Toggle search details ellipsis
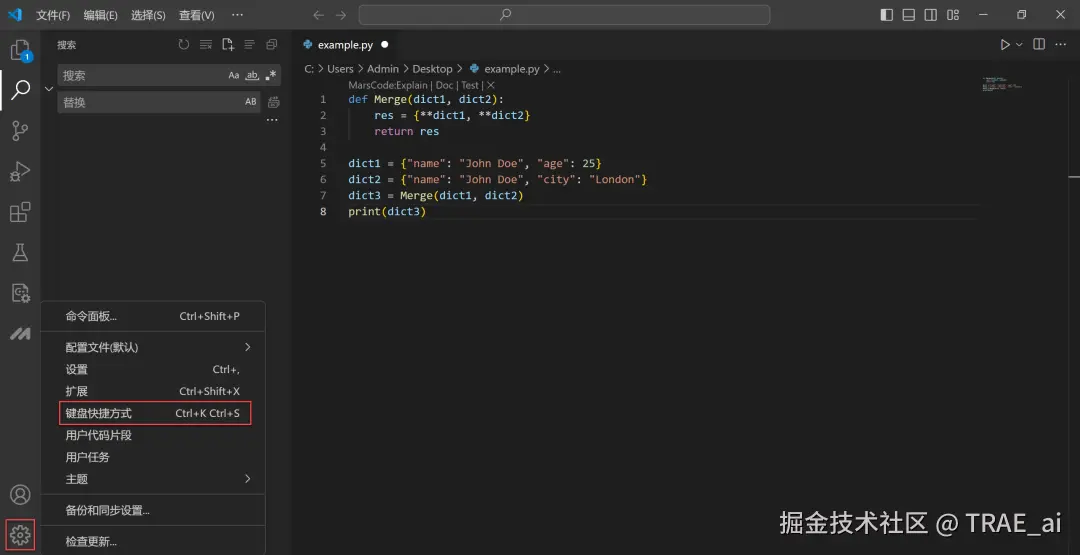 point(273,121)
